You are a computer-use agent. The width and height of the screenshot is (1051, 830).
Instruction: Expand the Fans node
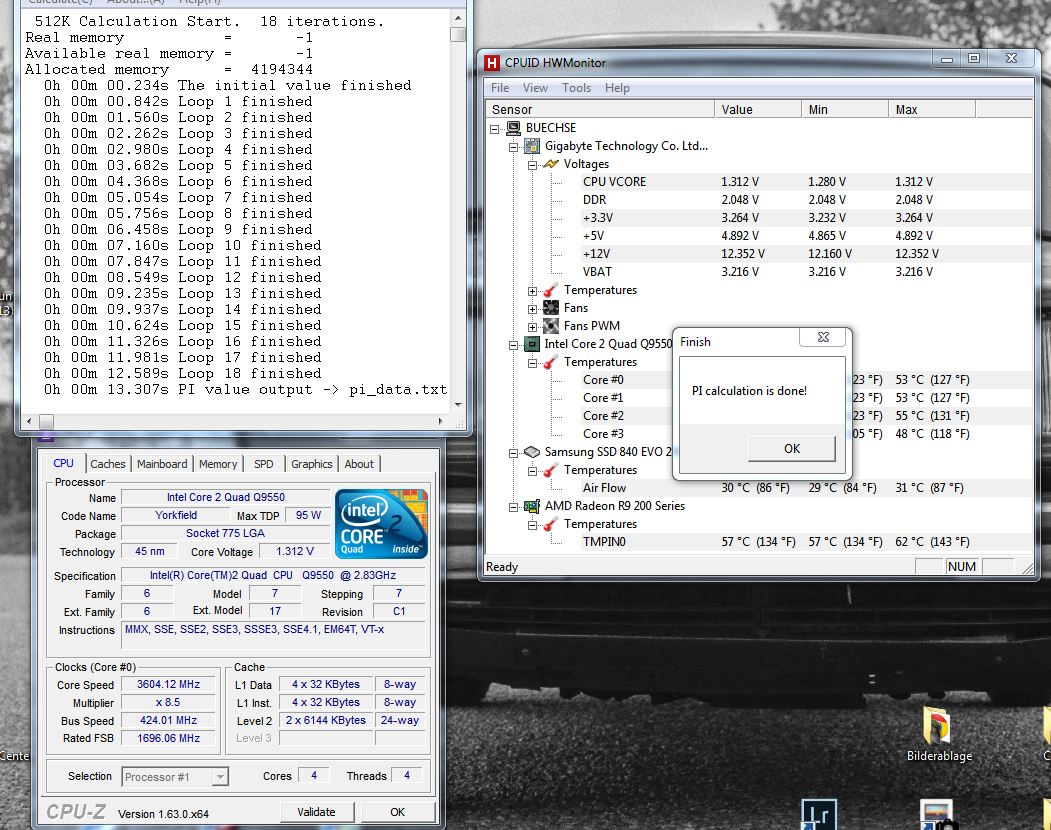pyautogui.click(x=532, y=309)
